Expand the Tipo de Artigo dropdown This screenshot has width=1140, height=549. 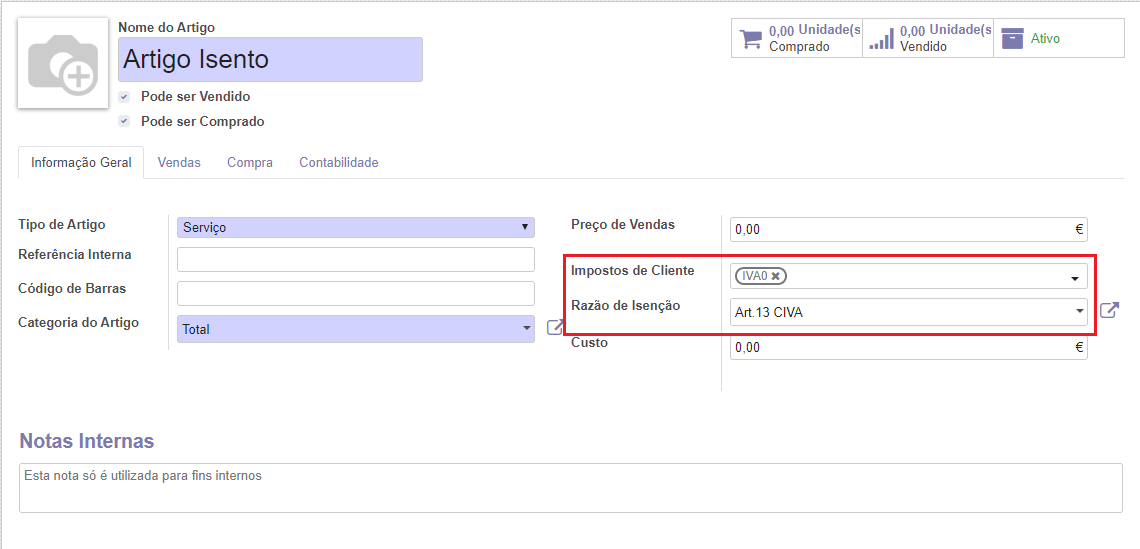click(x=355, y=228)
